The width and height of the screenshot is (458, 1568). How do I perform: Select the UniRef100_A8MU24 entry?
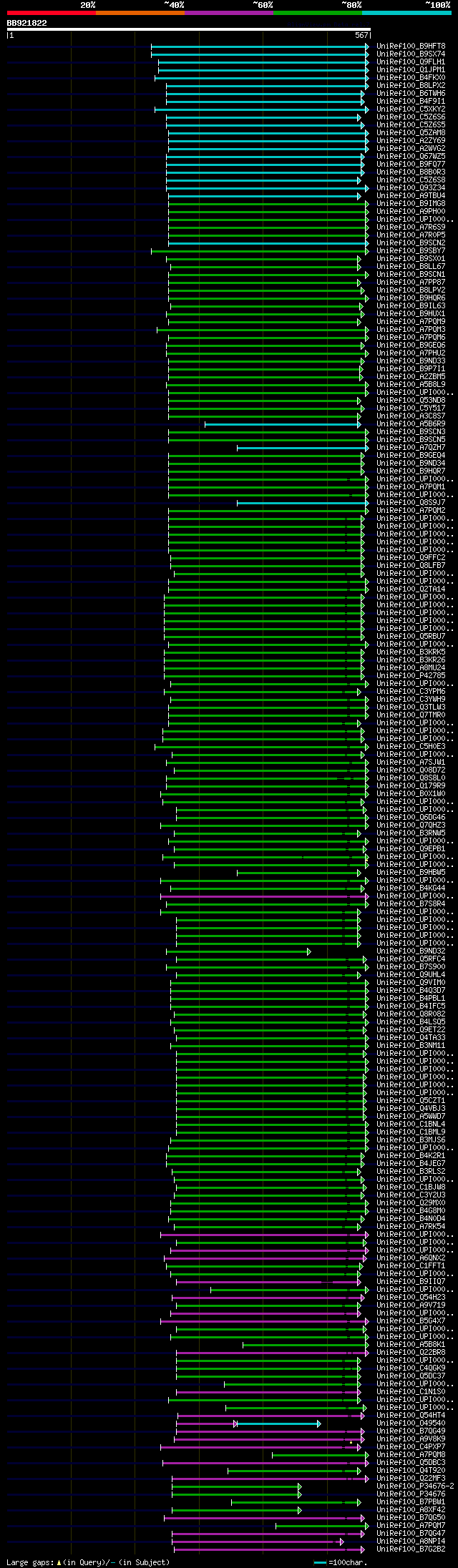point(411,667)
